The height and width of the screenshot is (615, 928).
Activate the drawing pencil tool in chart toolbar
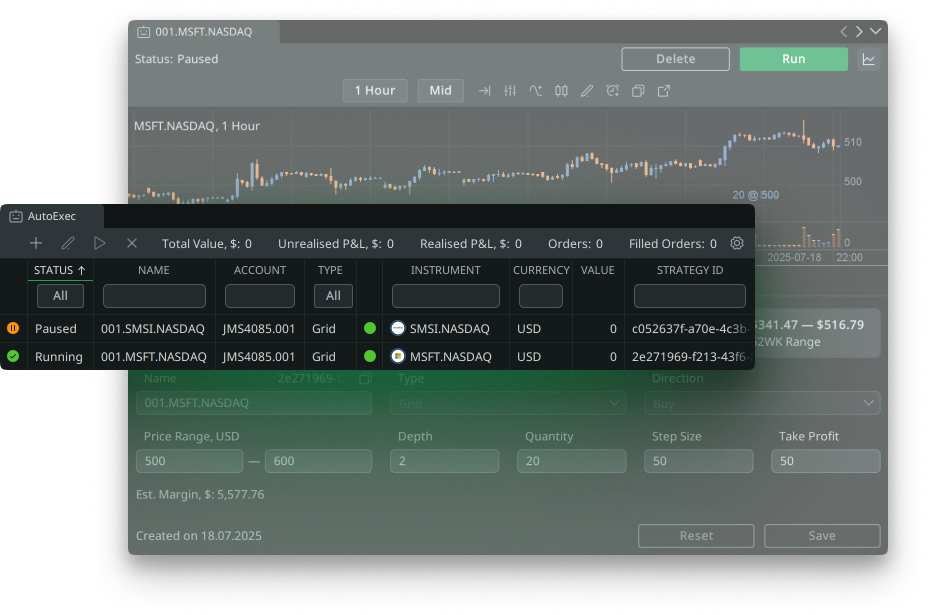point(587,91)
